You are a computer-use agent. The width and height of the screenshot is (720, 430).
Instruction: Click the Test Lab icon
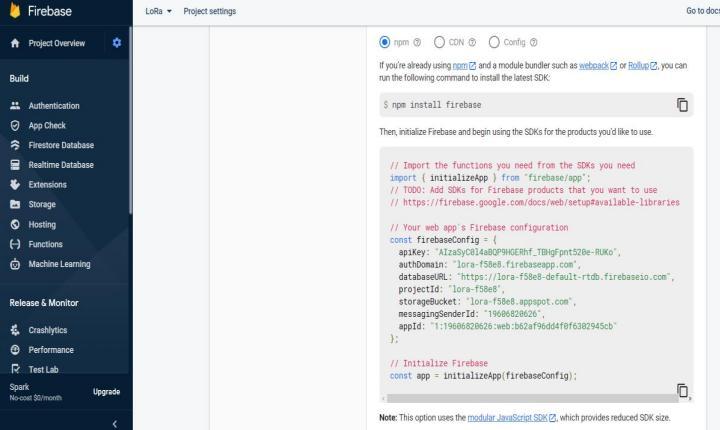pyautogui.click(x=15, y=369)
